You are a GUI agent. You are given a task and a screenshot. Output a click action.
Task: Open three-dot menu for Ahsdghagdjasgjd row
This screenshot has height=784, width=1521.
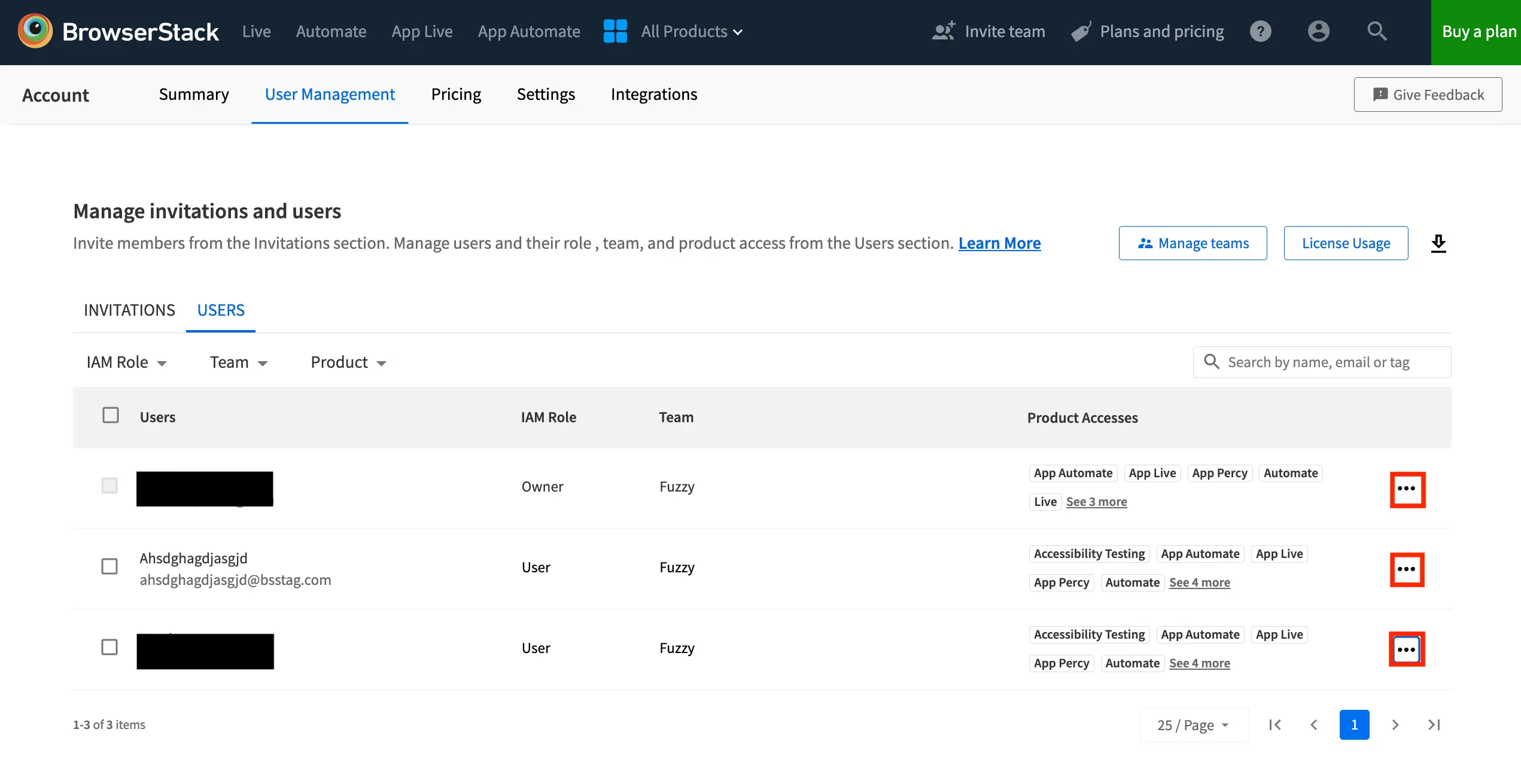pyautogui.click(x=1407, y=569)
